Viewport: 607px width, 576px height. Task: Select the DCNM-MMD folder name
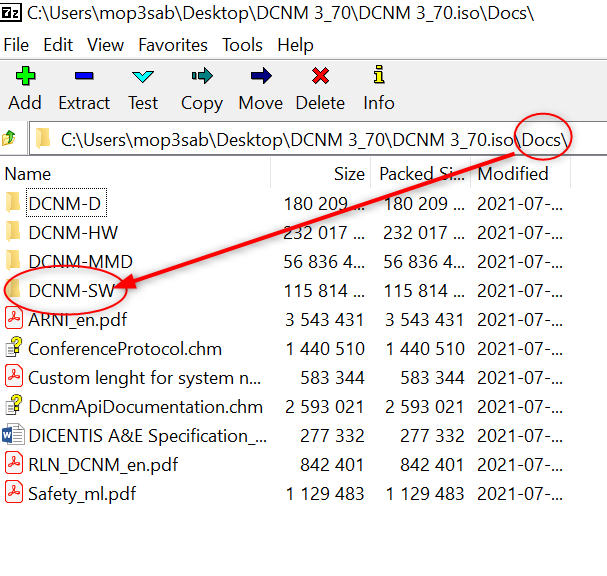point(81,262)
